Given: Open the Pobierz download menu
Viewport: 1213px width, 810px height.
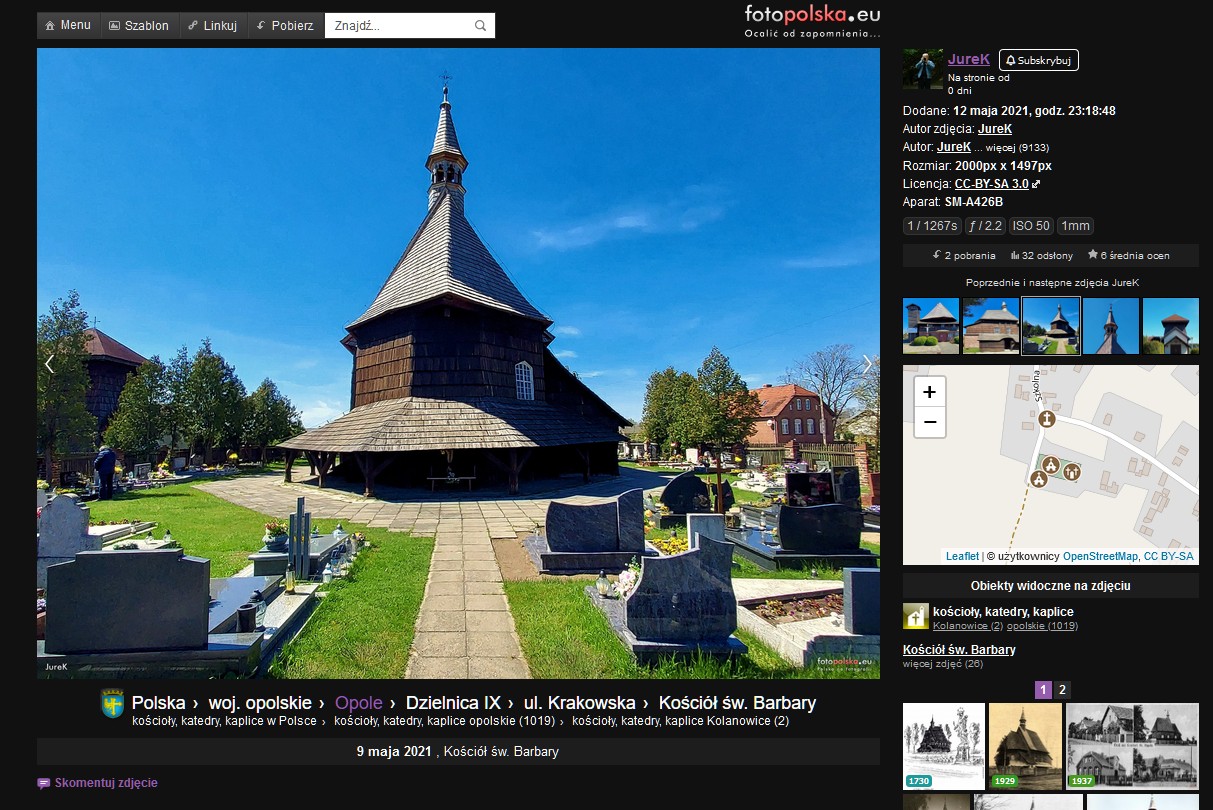Looking at the screenshot, I should (x=285, y=25).
